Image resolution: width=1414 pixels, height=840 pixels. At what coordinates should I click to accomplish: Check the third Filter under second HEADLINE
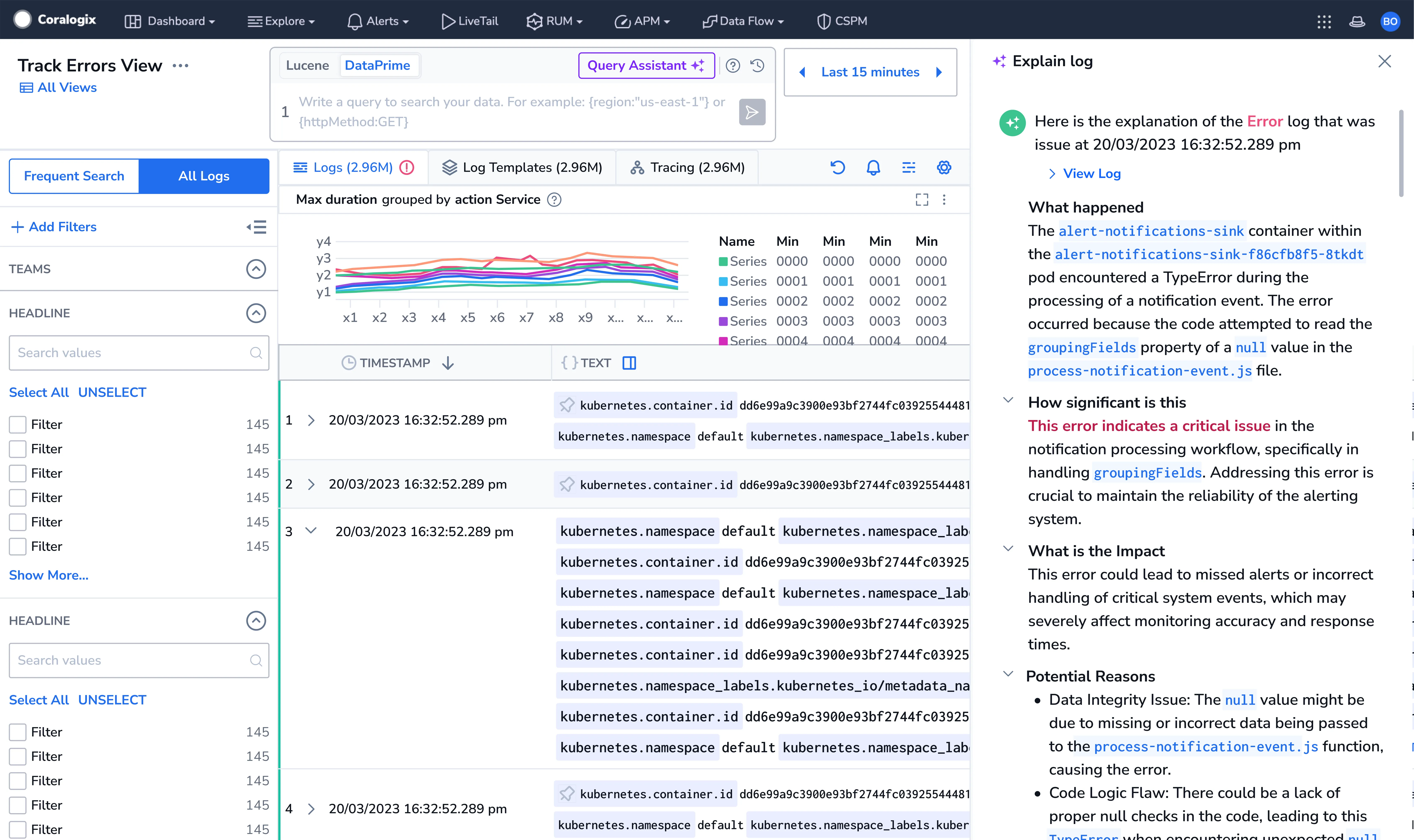tap(17, 781)
